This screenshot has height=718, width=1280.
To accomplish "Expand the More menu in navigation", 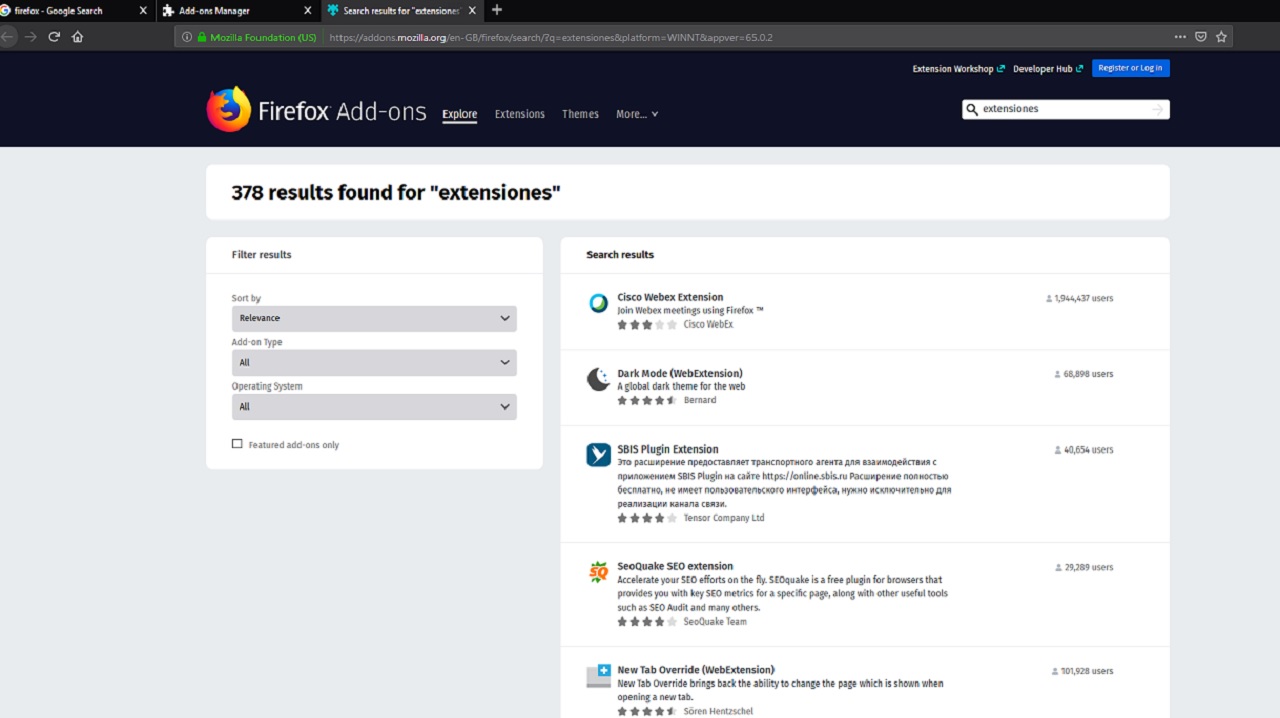I will tap(637, 113).
